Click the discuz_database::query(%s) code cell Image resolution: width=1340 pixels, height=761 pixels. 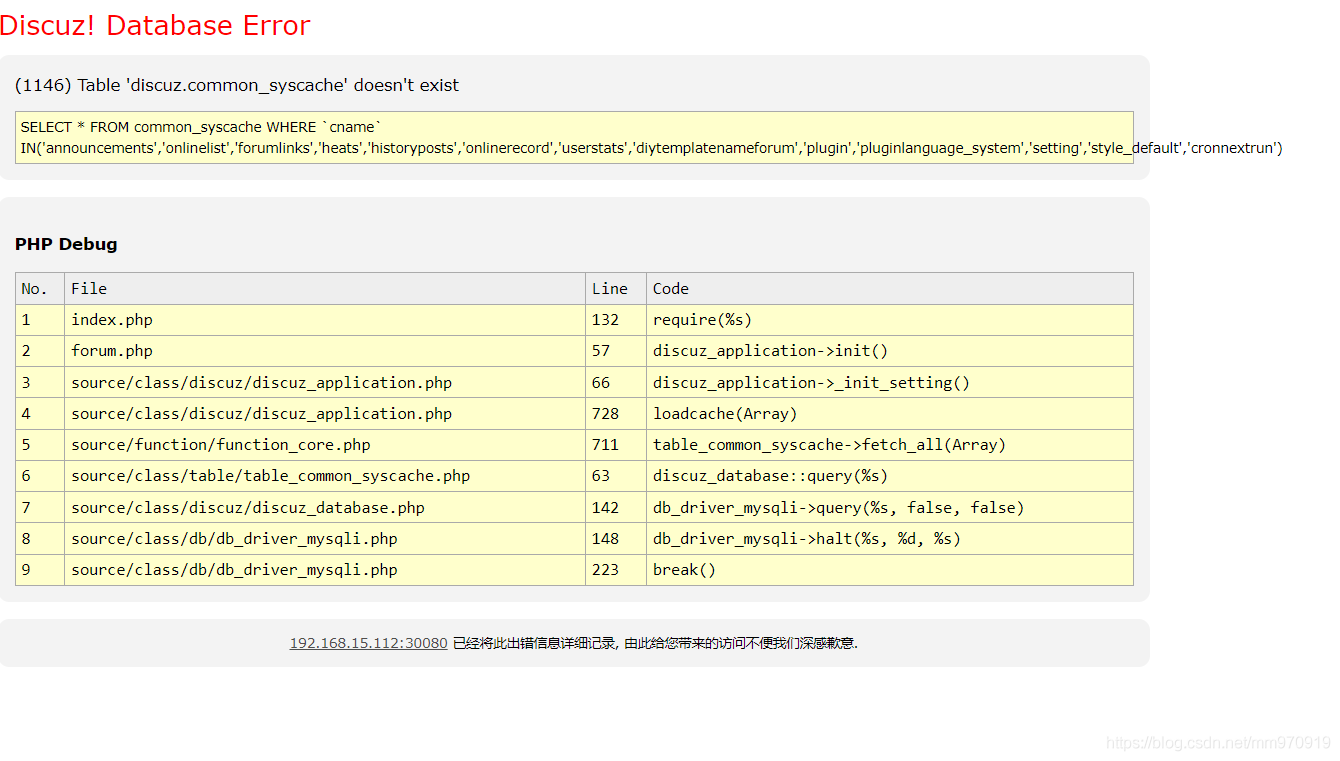point(890,476)
